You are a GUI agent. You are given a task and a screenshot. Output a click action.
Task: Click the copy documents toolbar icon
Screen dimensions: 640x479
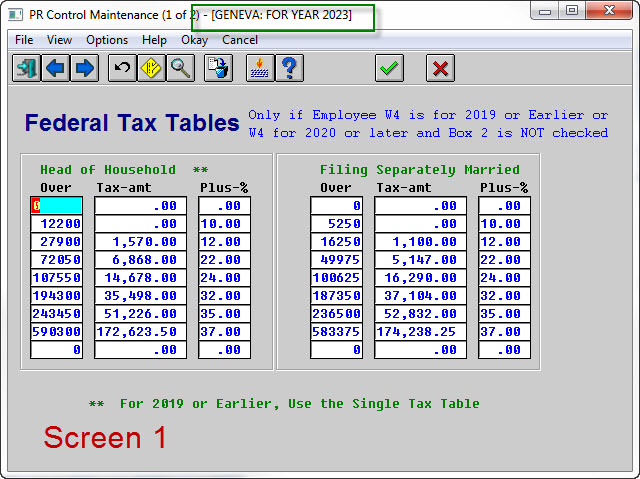218,68
